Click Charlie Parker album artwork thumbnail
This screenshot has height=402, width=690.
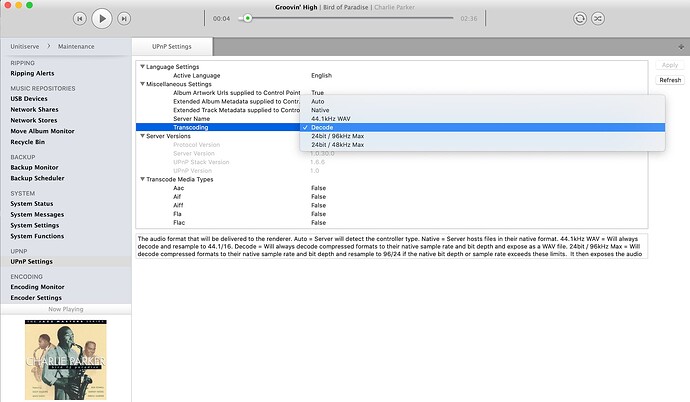(66, 360)
